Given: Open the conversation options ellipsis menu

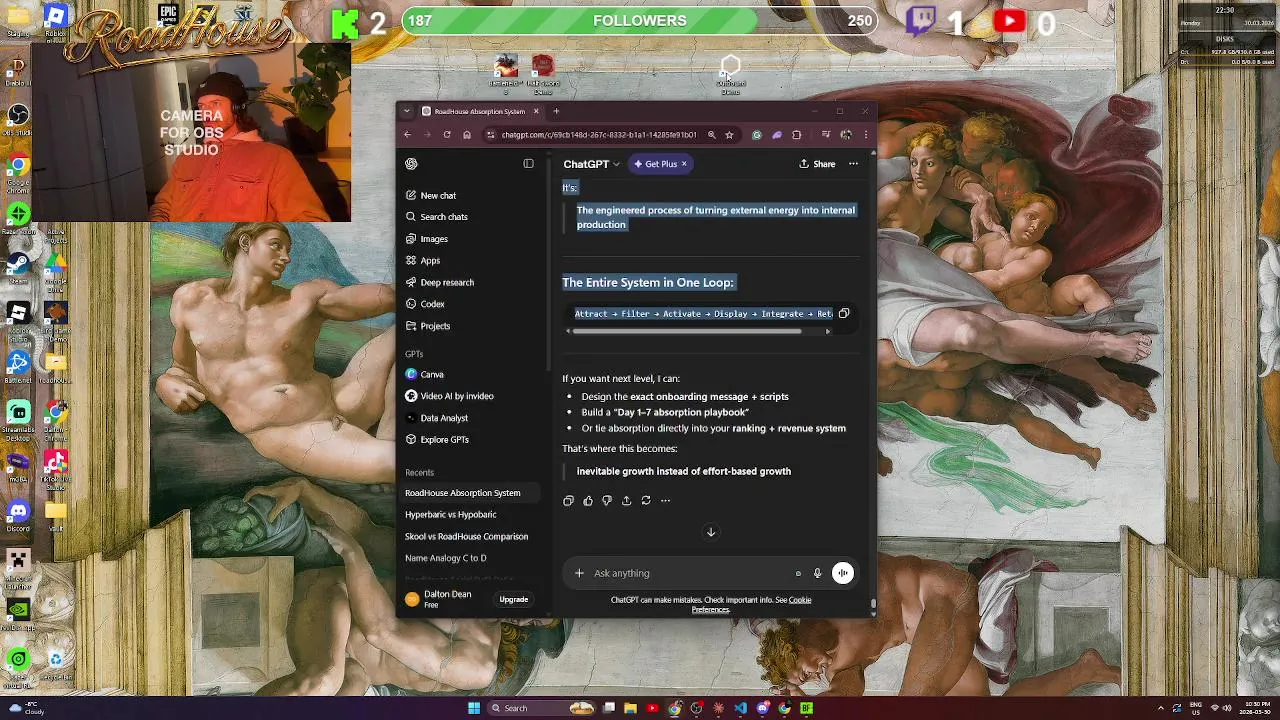Looking at the screenshot, I should 853,164.
